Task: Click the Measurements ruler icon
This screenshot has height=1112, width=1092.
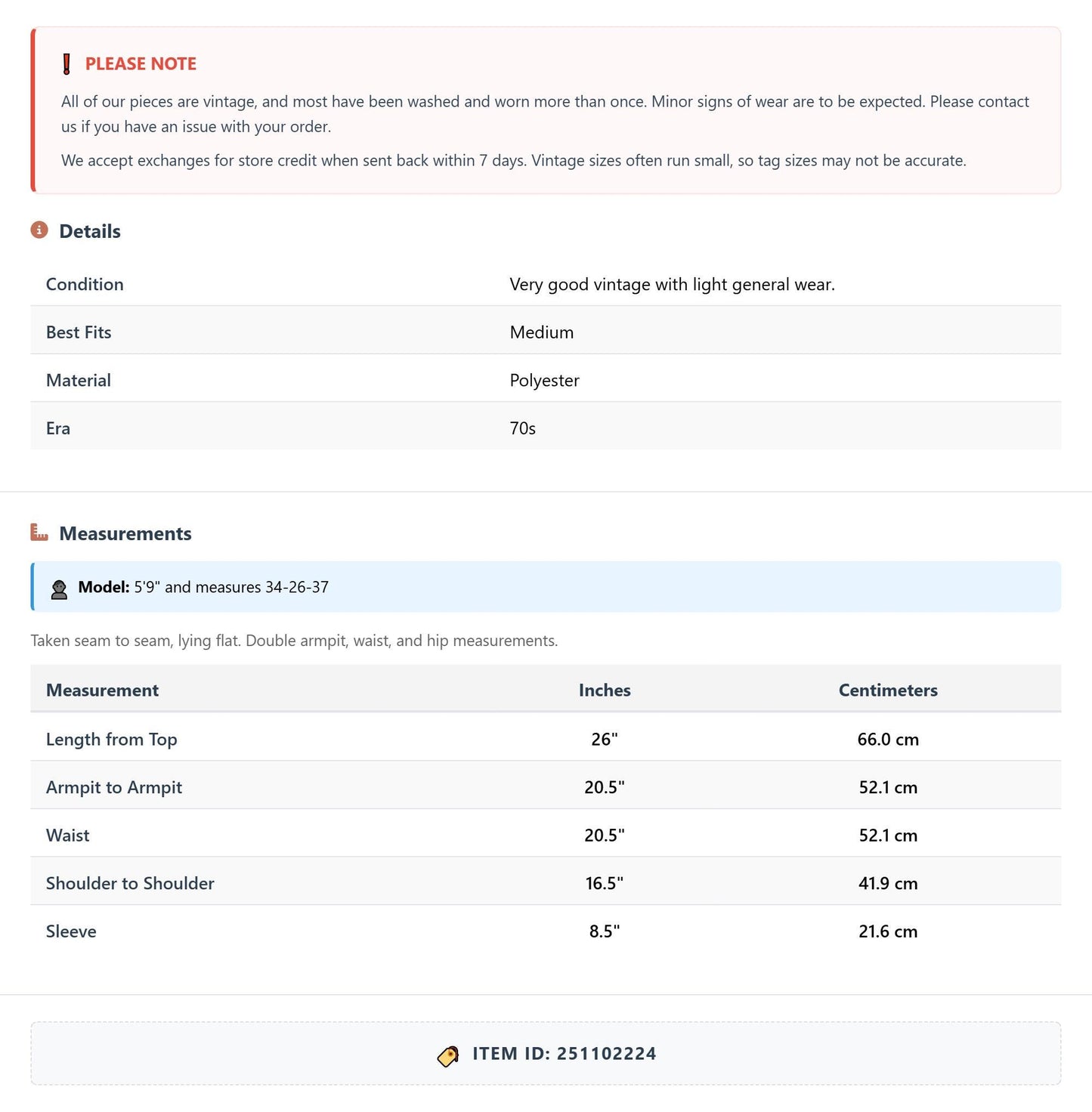Action: (39, 532)
